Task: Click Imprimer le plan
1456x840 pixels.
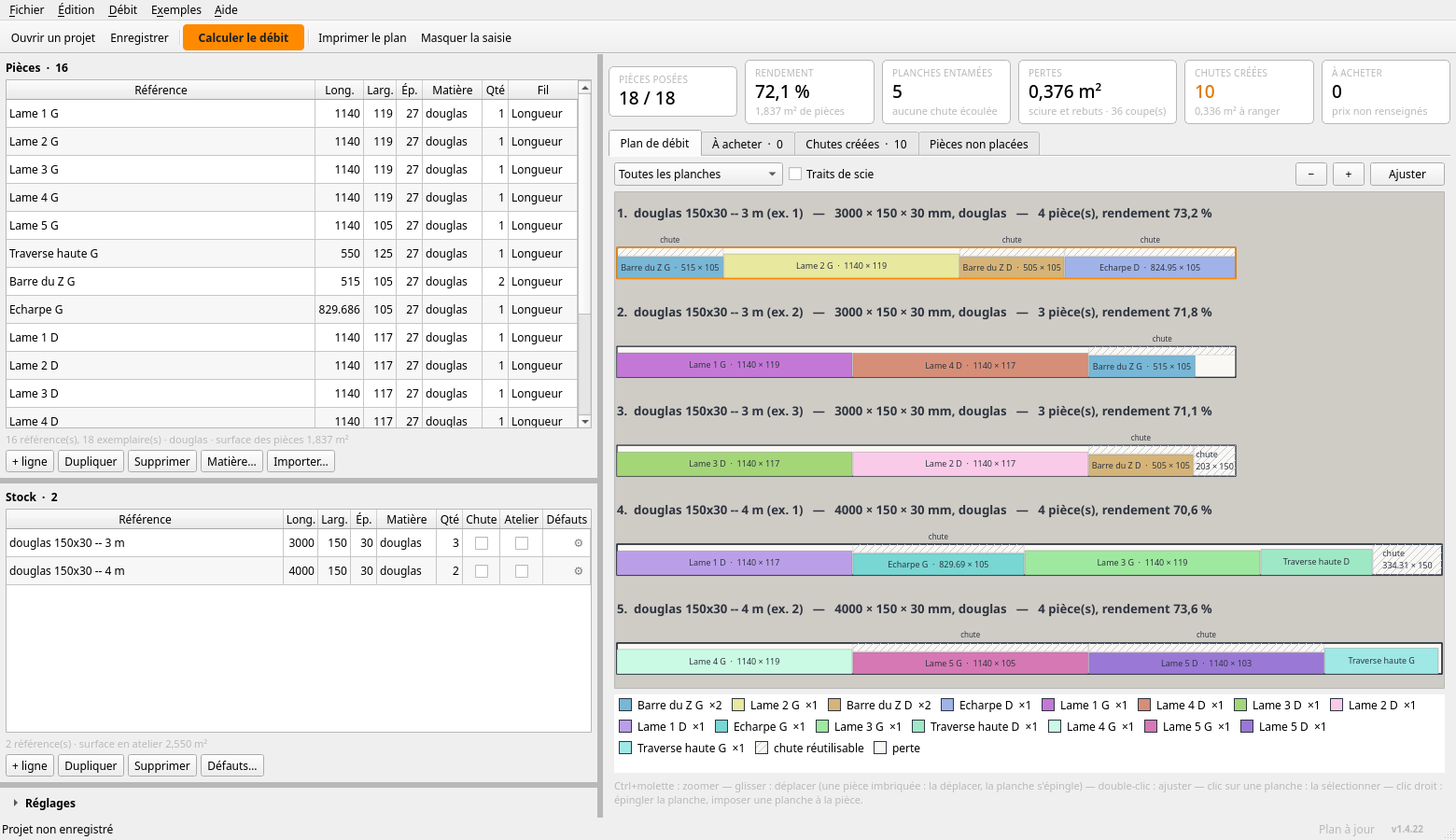Action: point(362,37)
